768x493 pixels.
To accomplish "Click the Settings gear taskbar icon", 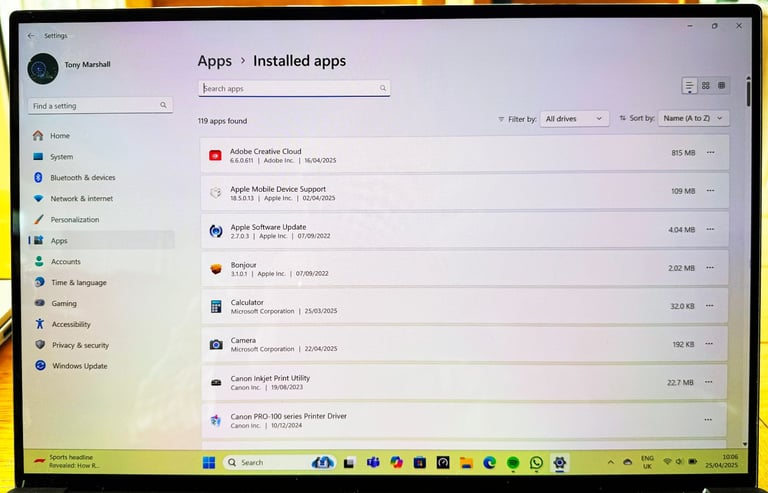I will coord(559,462).
